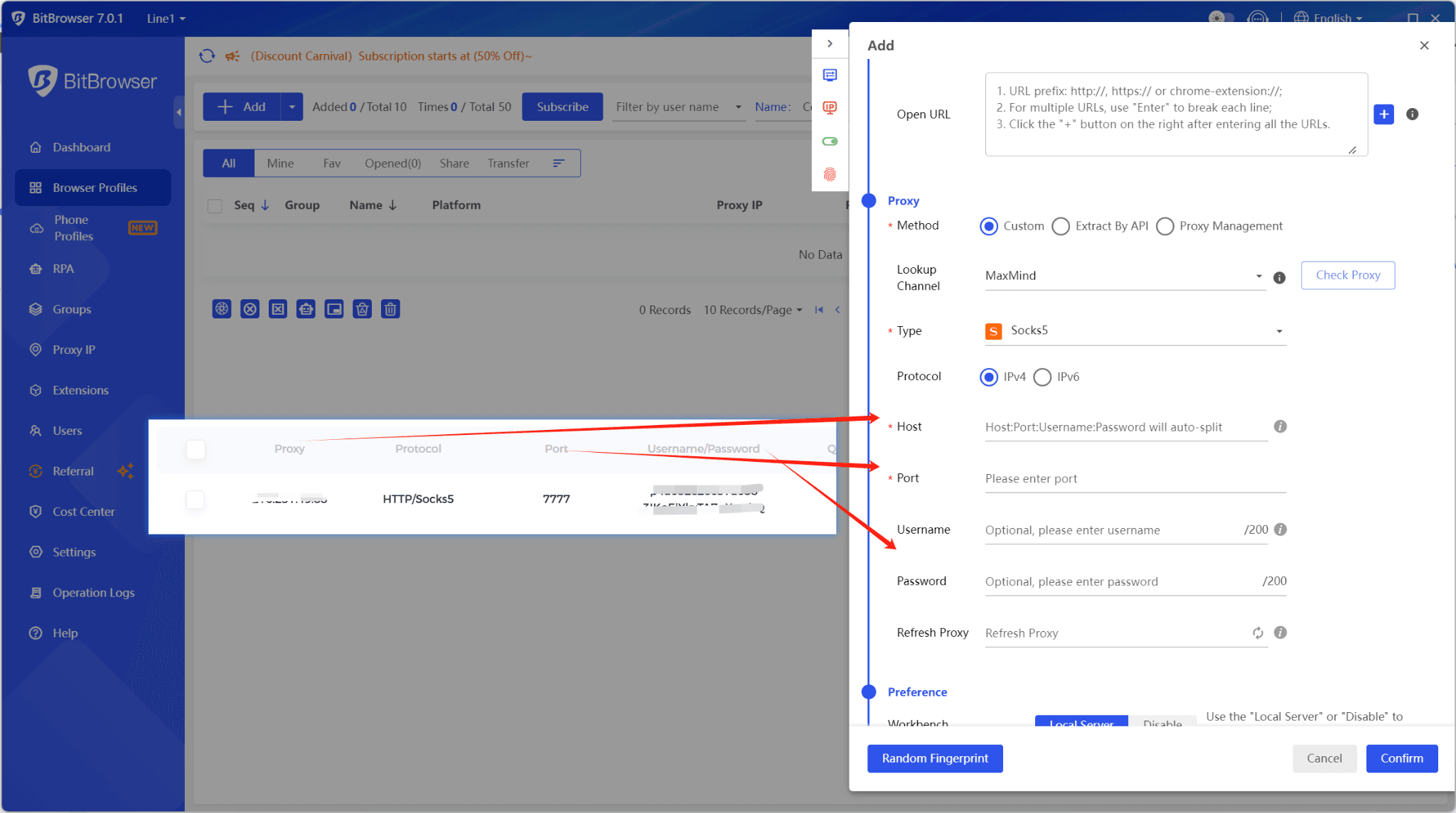Sort by the Seq column arrow
Image resolution: width=1456 pixels, height=813 pixels.
point(265,205)
